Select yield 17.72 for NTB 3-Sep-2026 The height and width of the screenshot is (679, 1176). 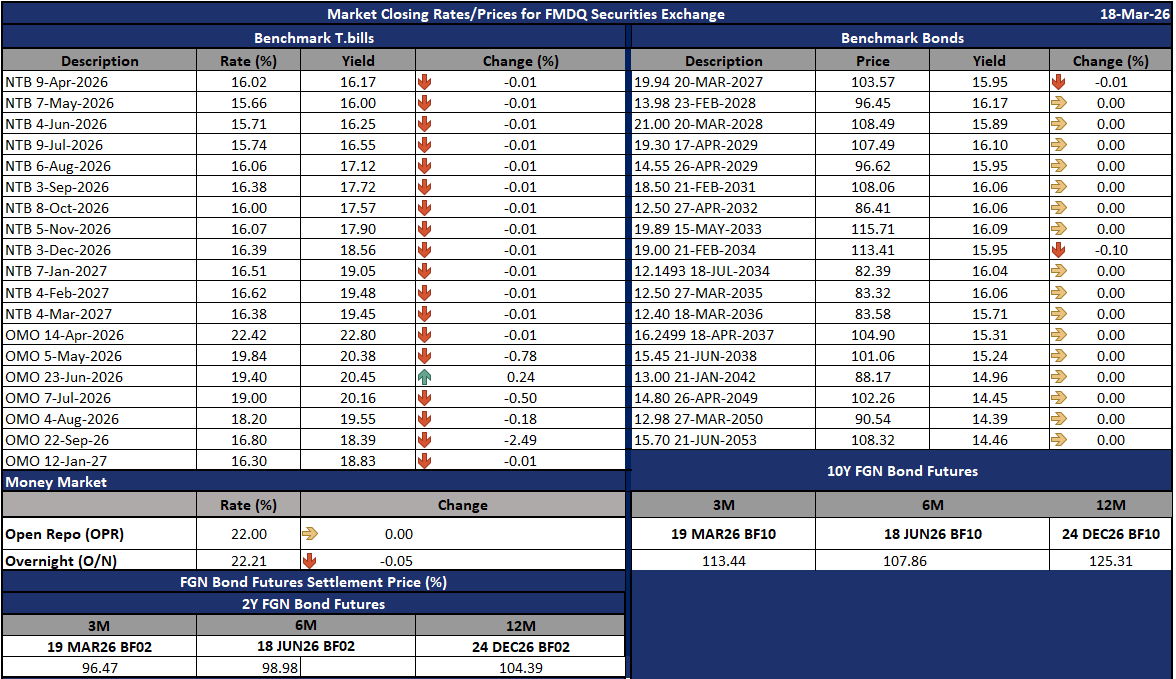click(358, 187)
